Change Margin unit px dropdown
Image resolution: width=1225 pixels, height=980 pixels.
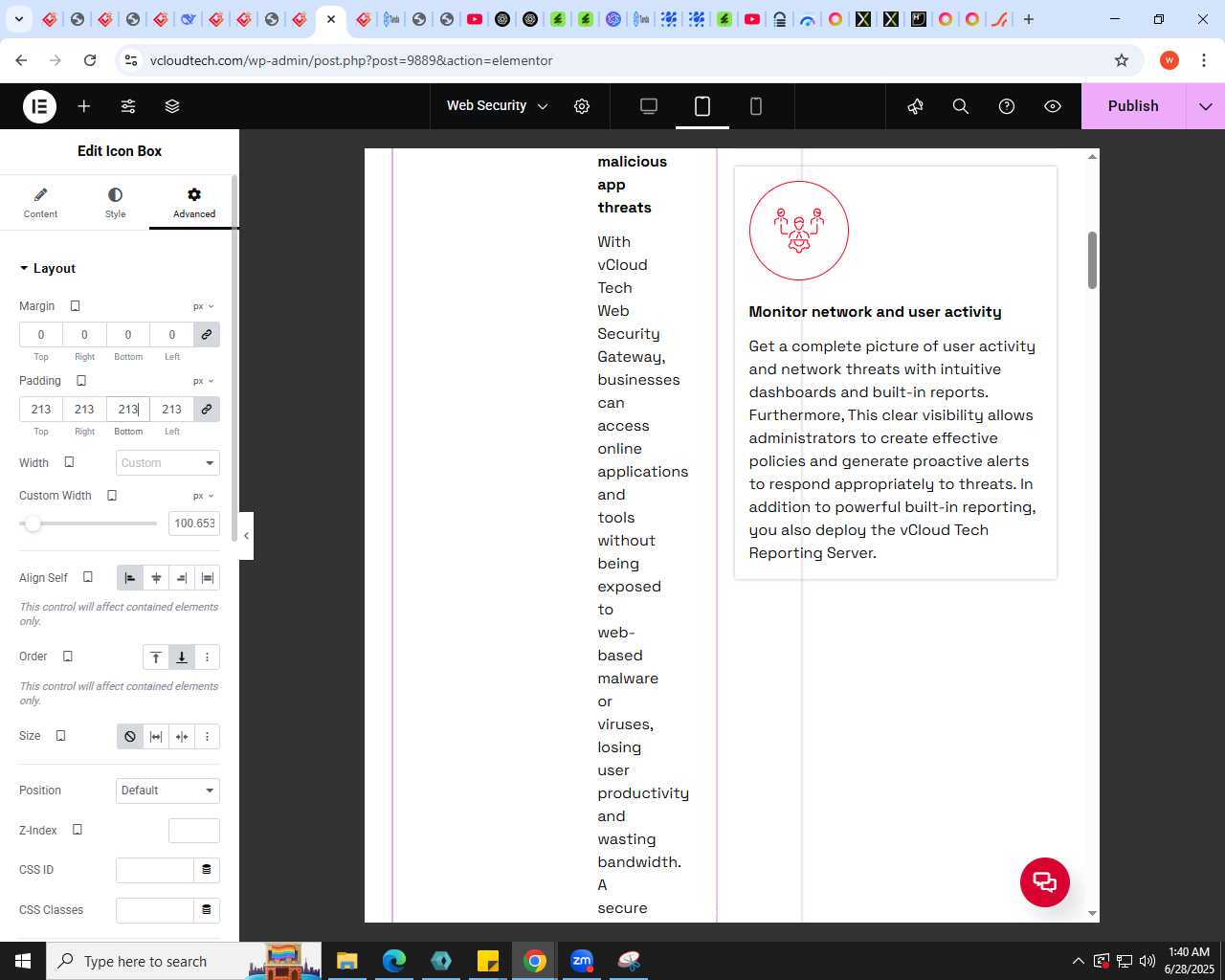pyautogui.click(x=204, y=306)
